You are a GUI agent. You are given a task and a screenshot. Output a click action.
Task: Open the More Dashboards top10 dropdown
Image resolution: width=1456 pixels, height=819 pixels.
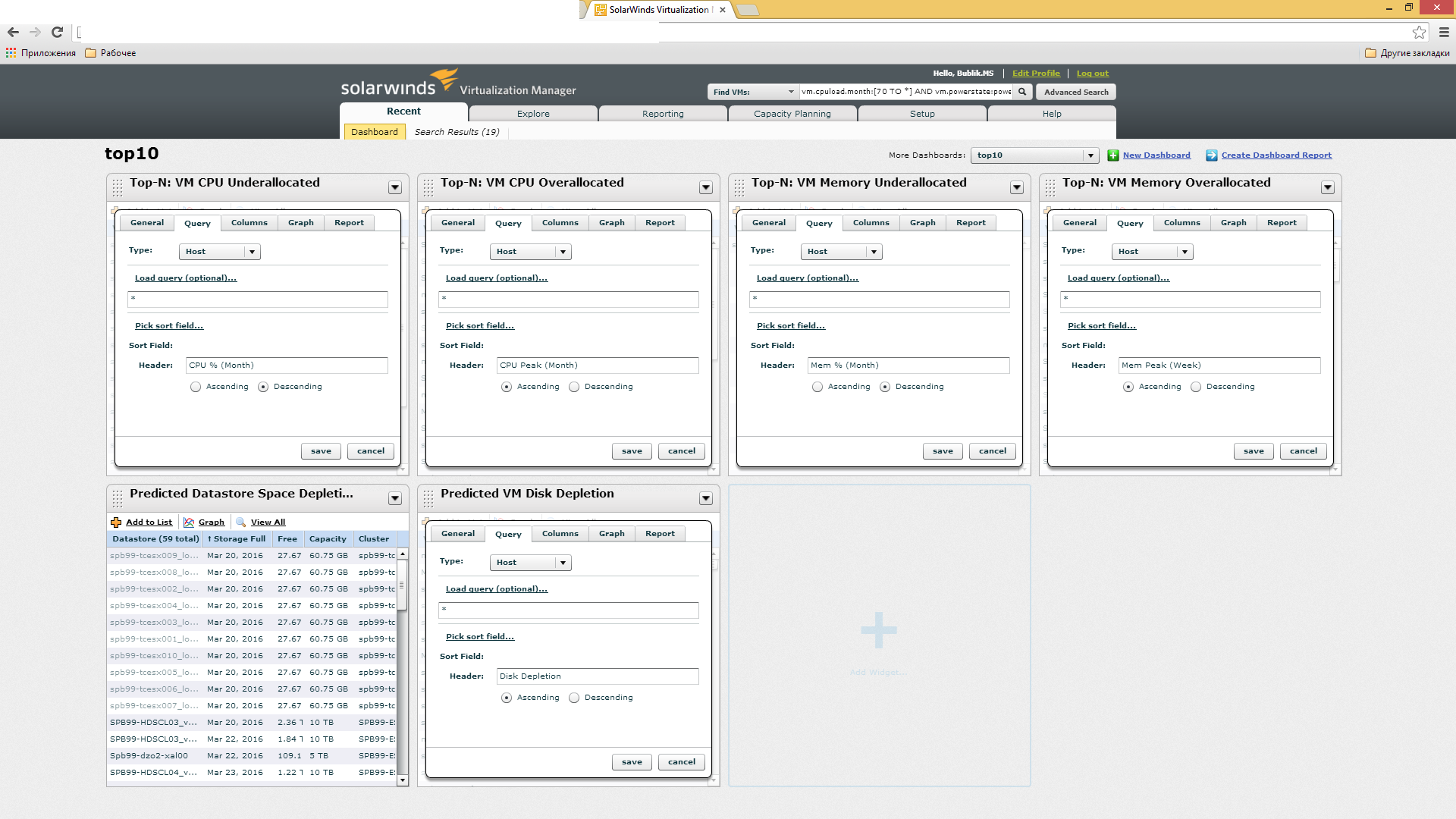click(x=1090, y=155)
